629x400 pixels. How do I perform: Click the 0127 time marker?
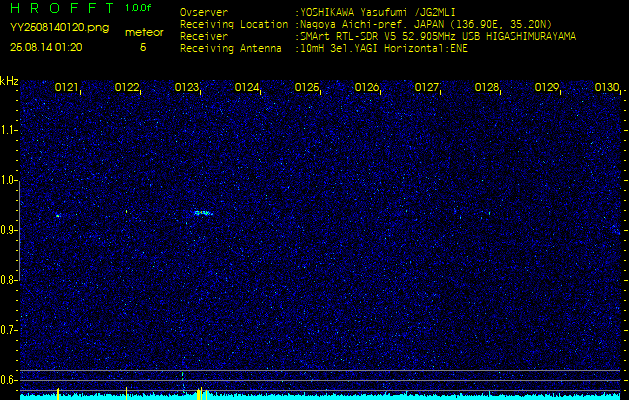pos(426,87)
